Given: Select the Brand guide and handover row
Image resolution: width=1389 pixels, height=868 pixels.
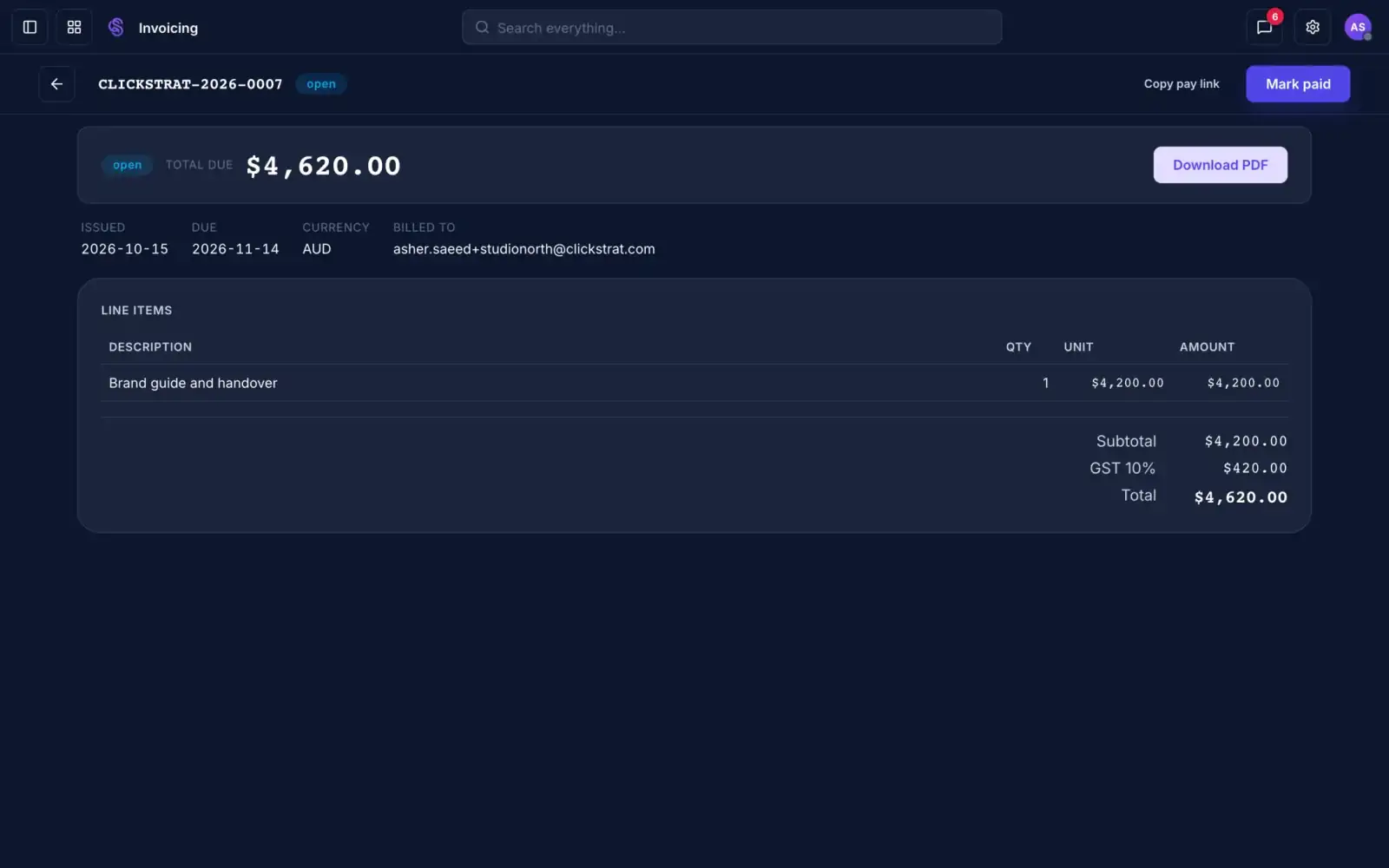Looking at the screenshot, I should 694,383.
